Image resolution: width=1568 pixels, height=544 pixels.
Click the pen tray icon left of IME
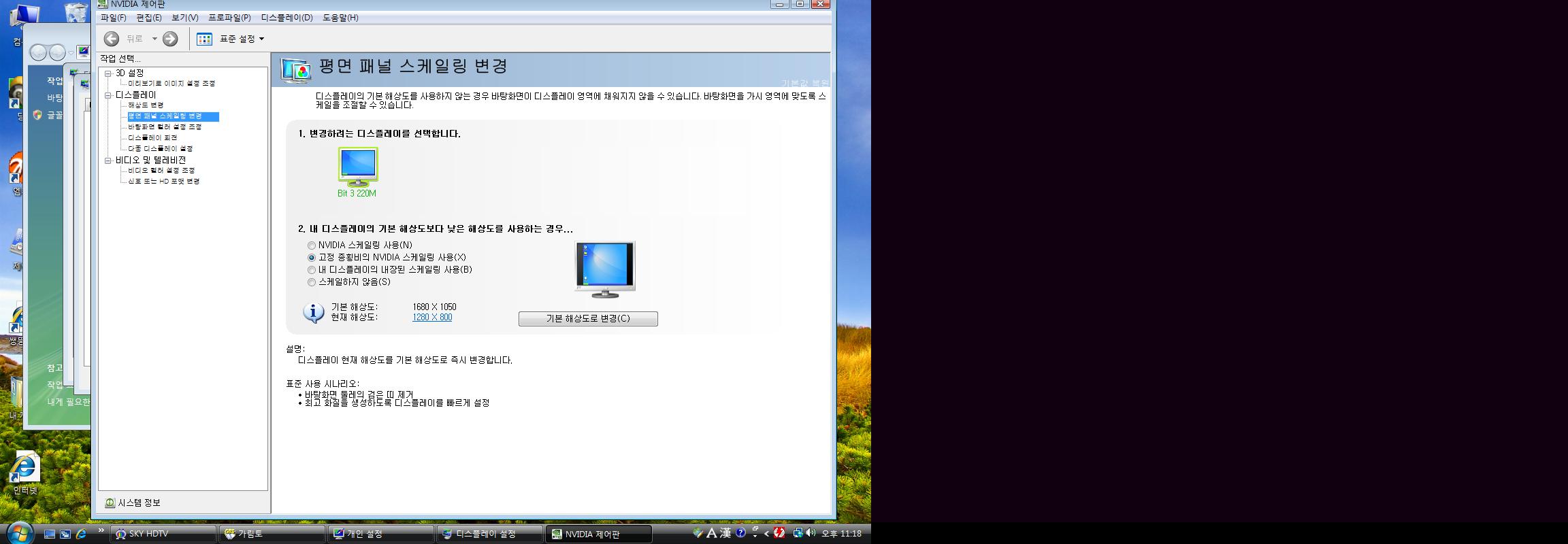coord(698,533)
